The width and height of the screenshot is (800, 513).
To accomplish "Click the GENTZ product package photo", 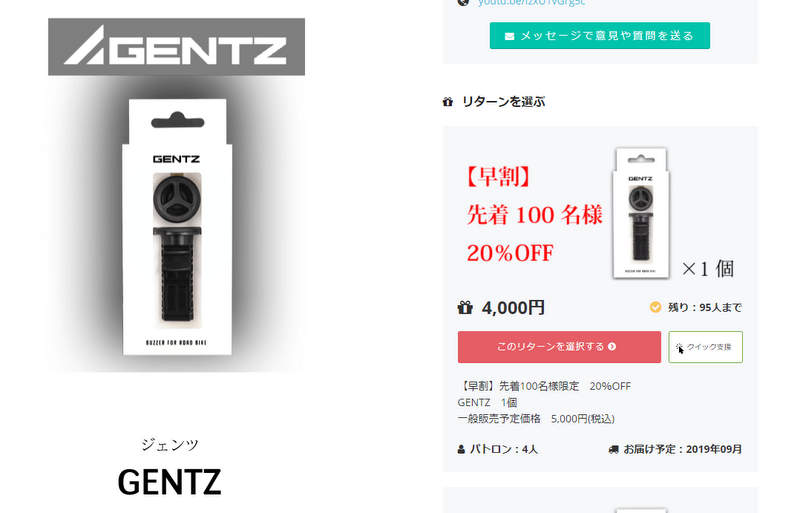I will click(x=177, y=225).
